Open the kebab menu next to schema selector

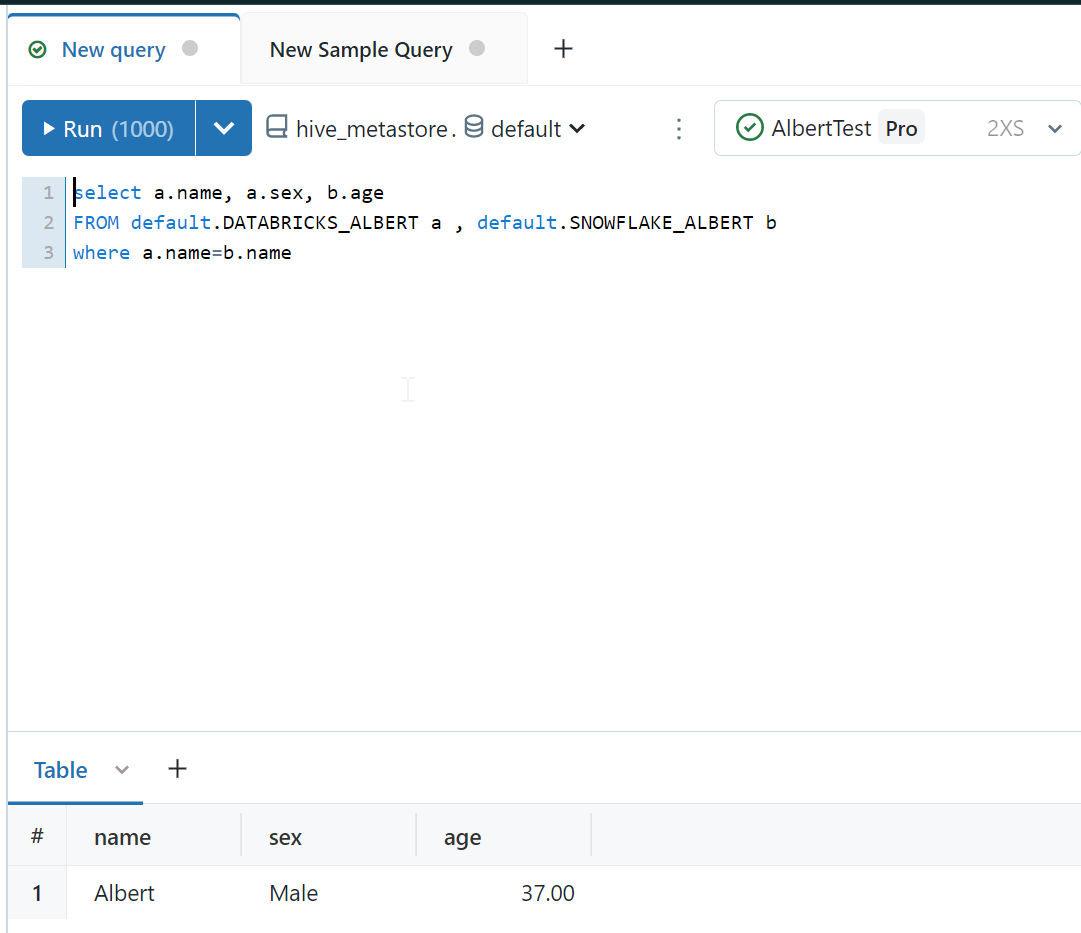coord(679,128)
